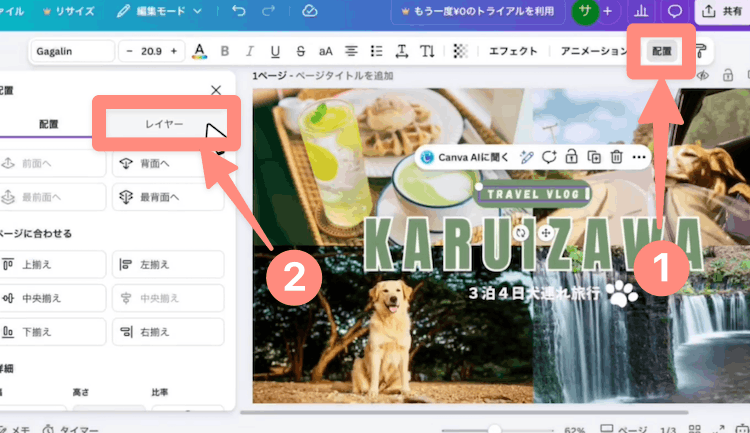Click the rotate handle under KARUIZAWA
This screenshot has height=433, width=750.
coord(521,233)
